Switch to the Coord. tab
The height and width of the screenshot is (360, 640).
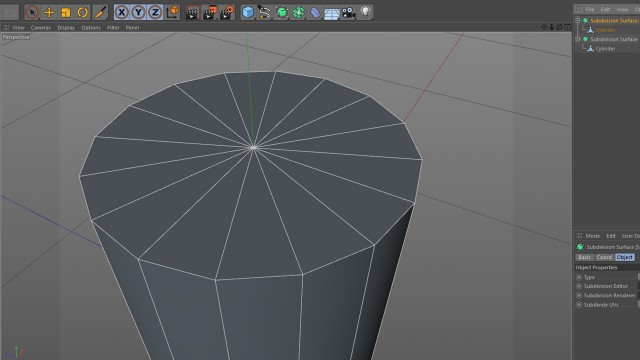coord(604,257)
